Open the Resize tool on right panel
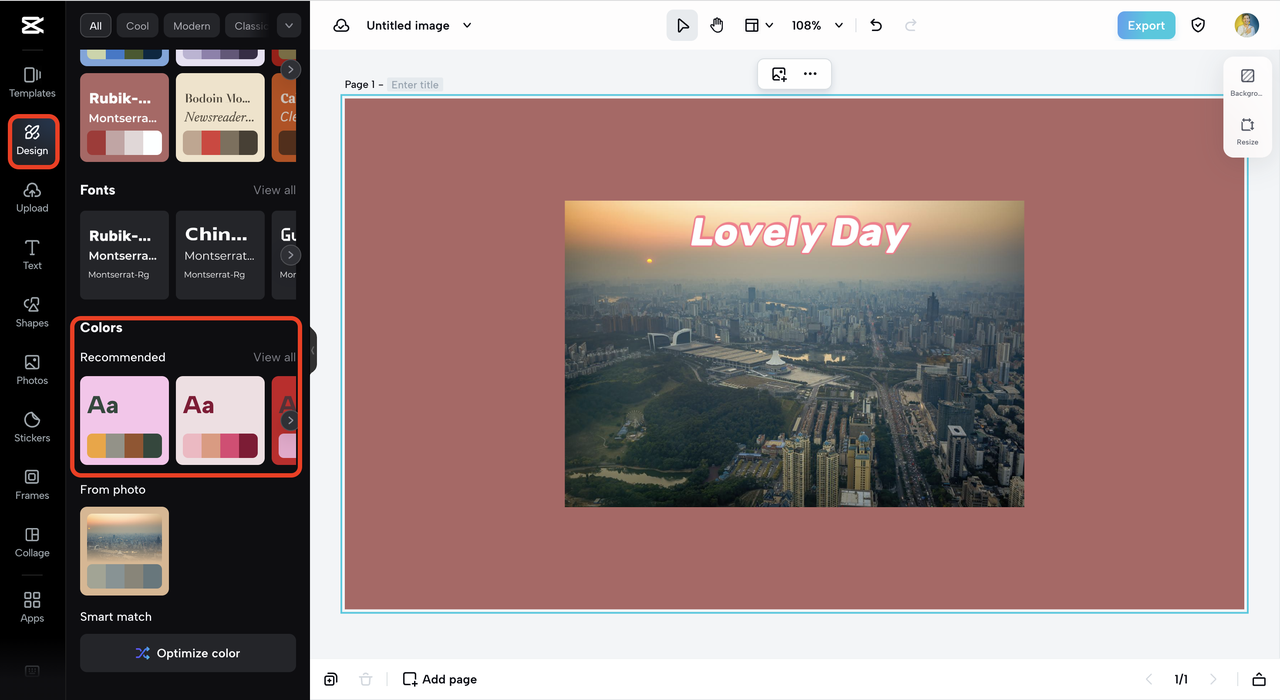Image resolution: width=1280 pixels, height=700 pixels. click(1247, 131)
